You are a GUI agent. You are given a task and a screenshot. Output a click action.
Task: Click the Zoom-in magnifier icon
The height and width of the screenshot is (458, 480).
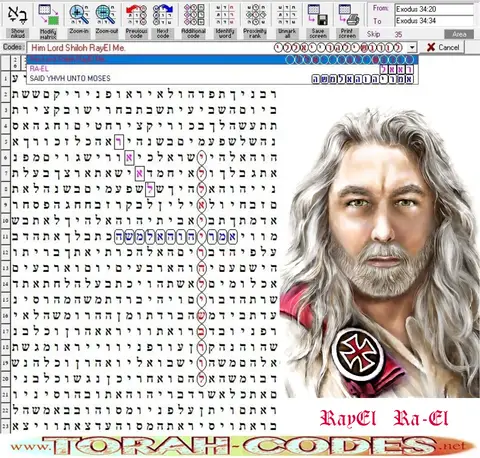tap(79, 14)
